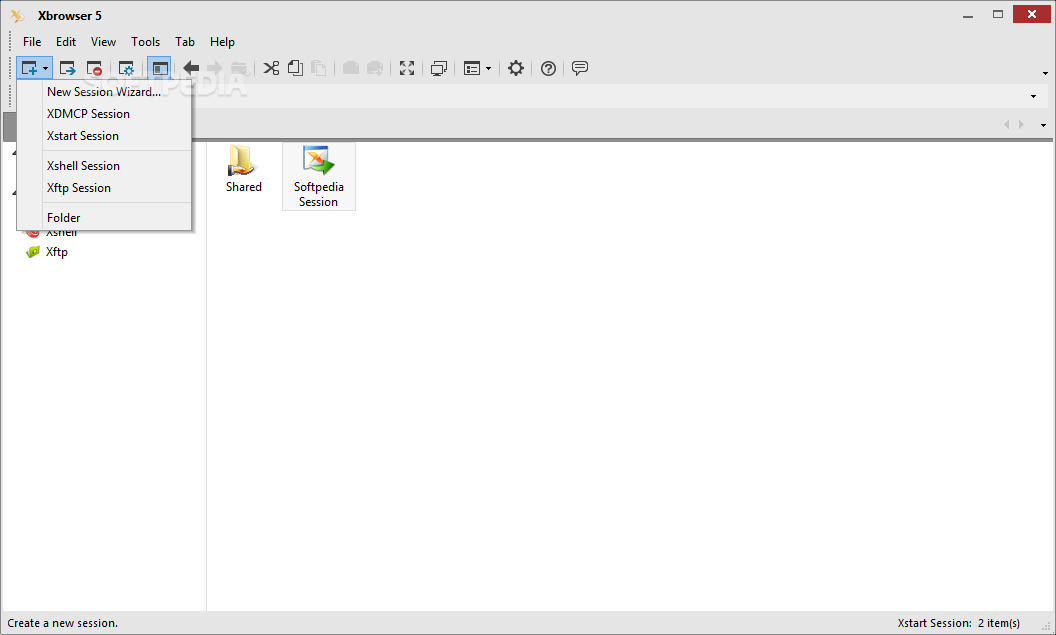Open the Help menu
The width and height of the screenshot is (1056, 635).
[x=222, y=42]
